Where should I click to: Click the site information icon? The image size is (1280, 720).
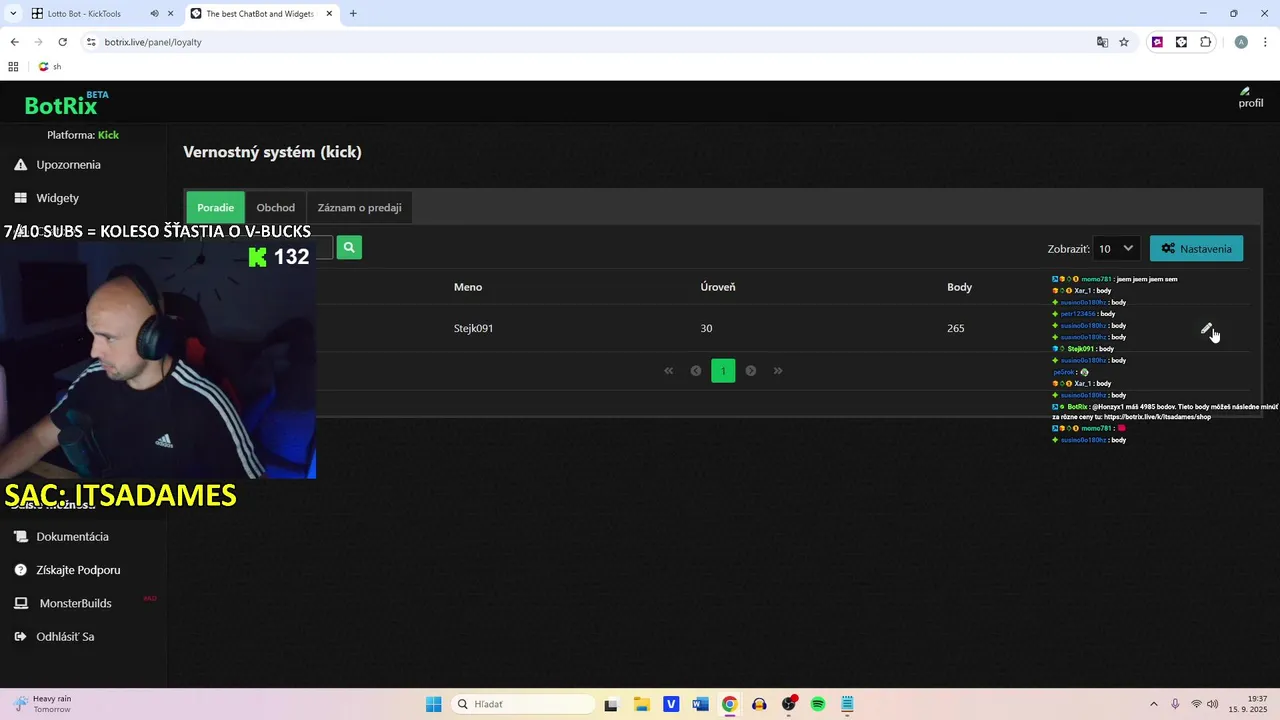(x=91, y=42)
